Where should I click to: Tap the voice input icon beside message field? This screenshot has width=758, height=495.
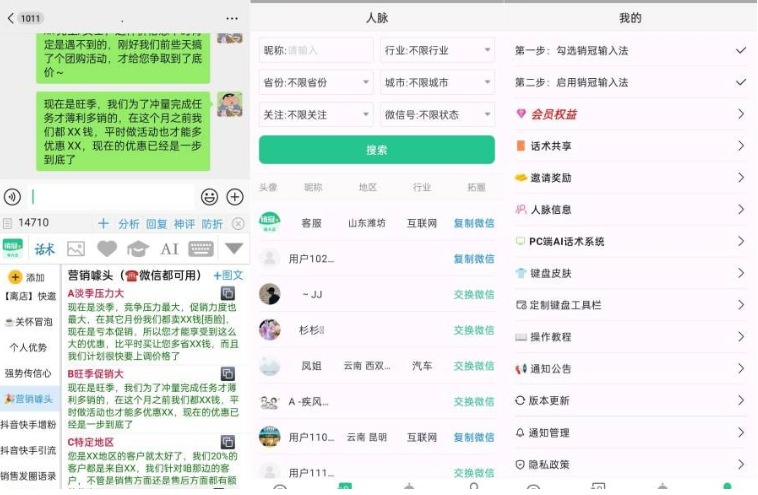(12, 197)
